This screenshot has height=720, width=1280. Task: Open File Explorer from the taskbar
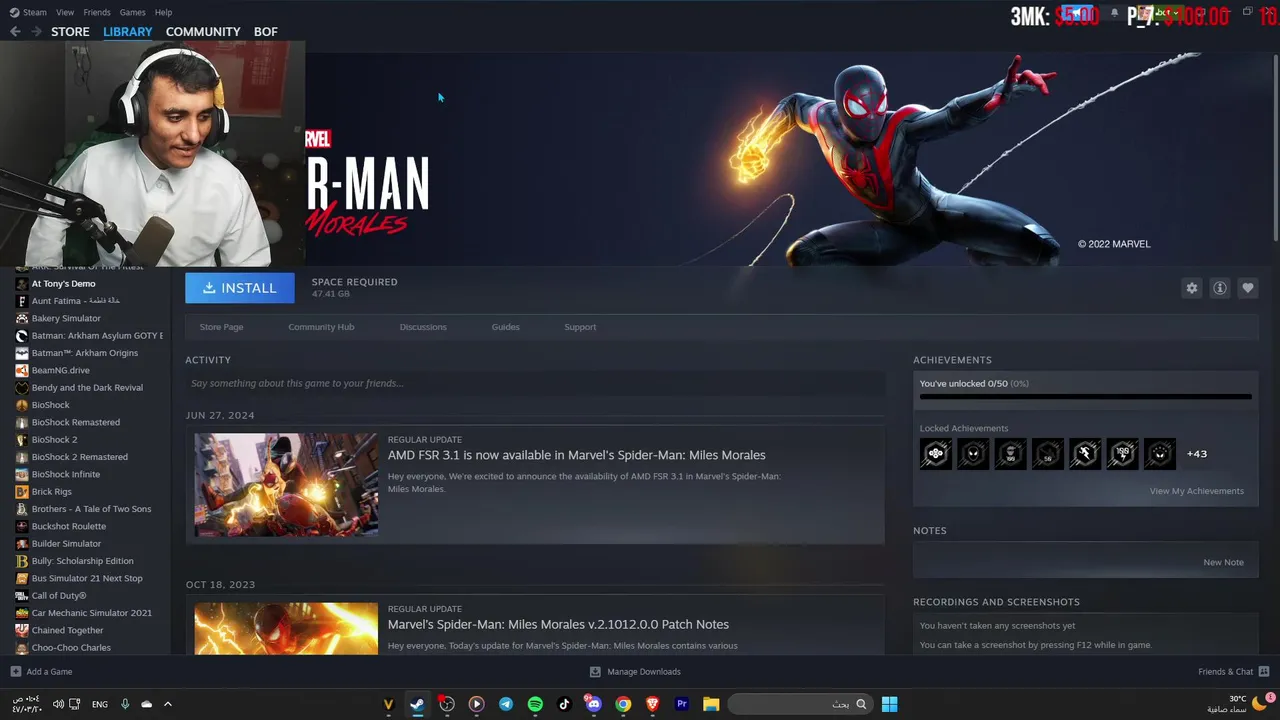711,704
